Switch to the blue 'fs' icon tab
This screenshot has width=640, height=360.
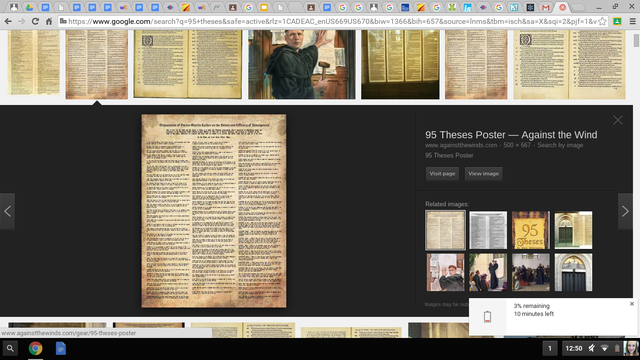point(467,7)
